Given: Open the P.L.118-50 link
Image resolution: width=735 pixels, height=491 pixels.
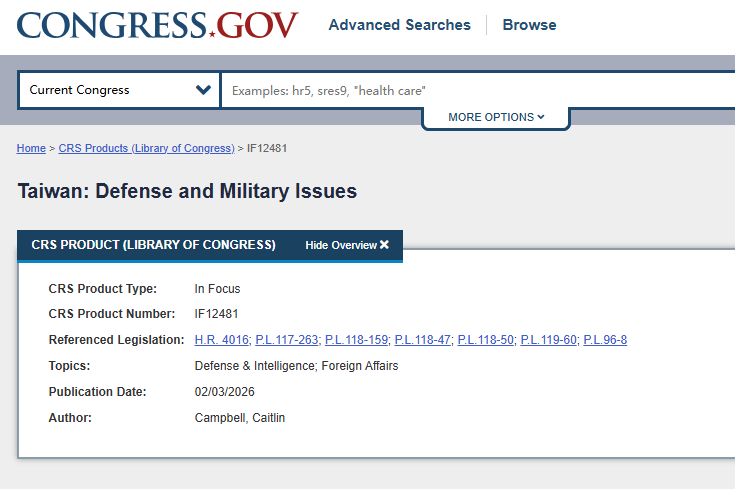Looking at the screenshot, I should pyautogui.click(x=484, y=340).
